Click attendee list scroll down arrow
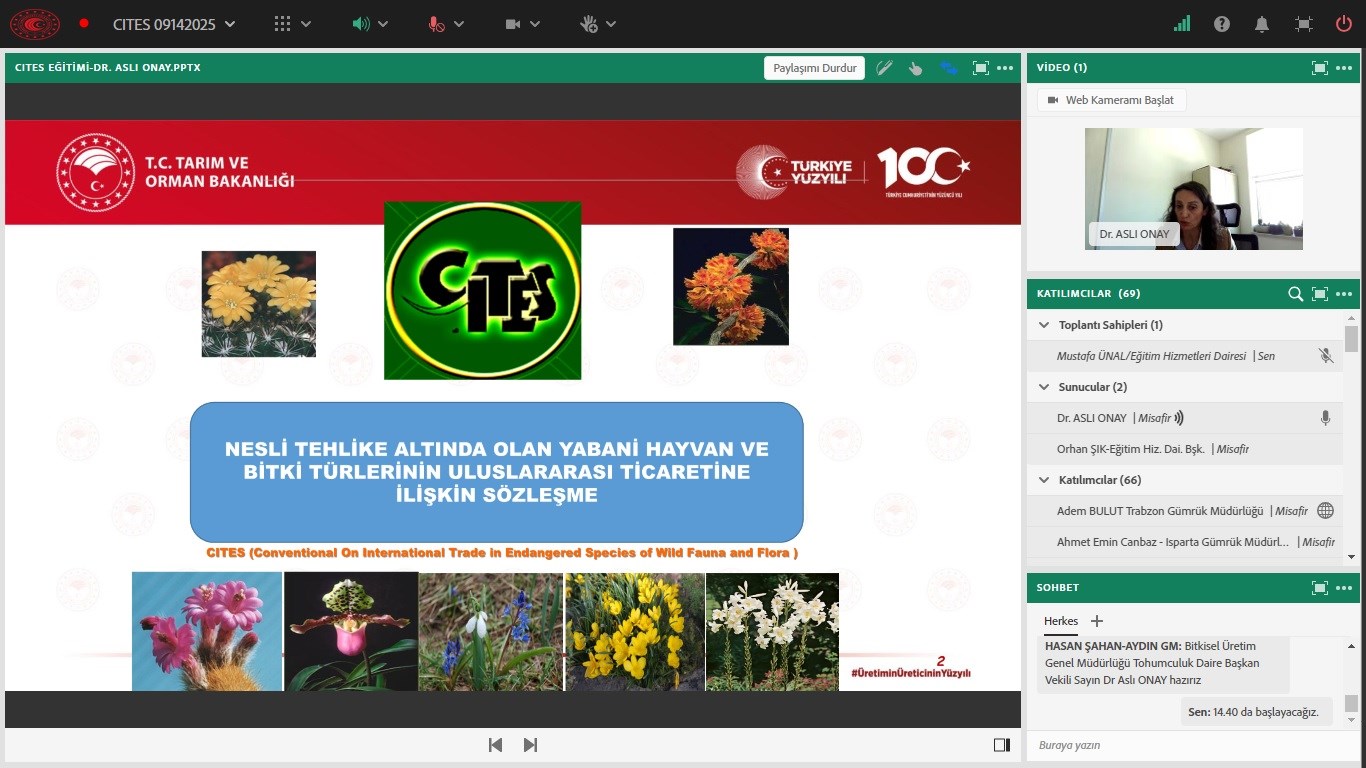Image resolution: width=1366 pixels, height=768 pixels. tap(1351, 556)
